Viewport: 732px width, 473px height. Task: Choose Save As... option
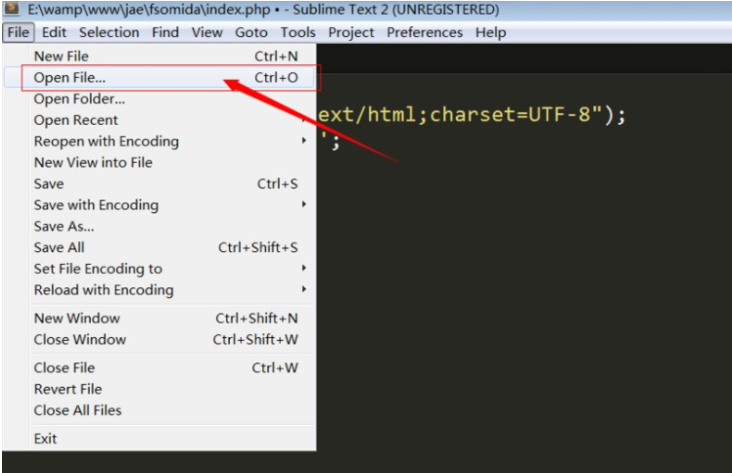tap(64, 226)
